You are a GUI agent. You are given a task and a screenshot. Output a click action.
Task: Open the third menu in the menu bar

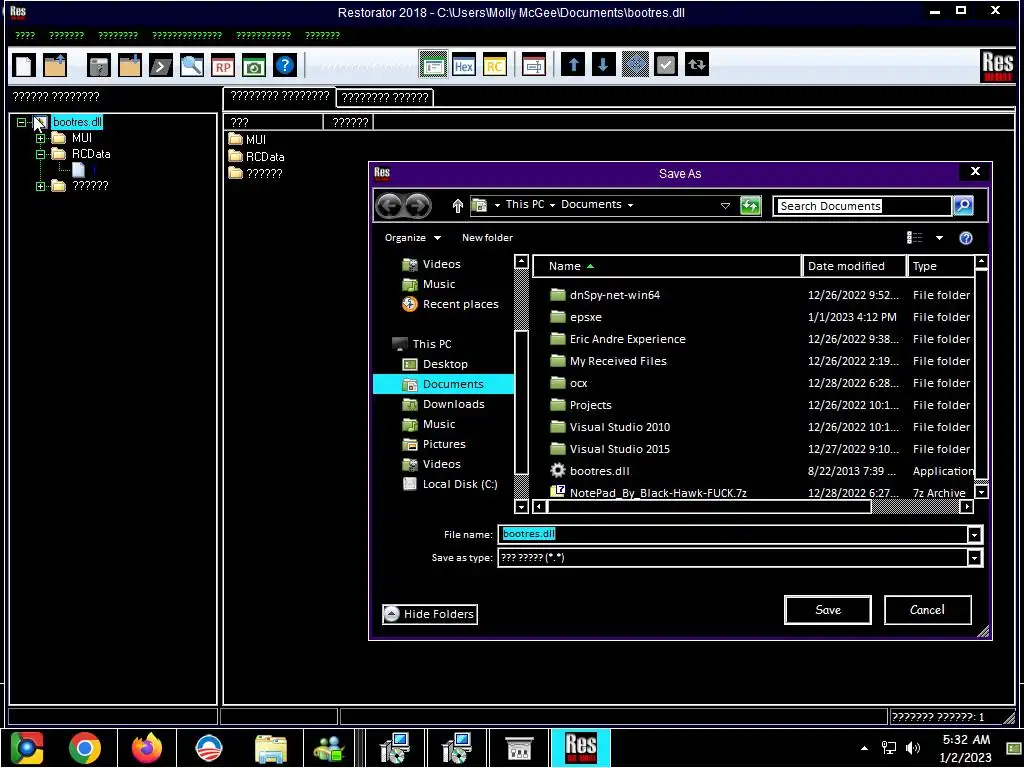pyautogui.click(x=118, y=35)
